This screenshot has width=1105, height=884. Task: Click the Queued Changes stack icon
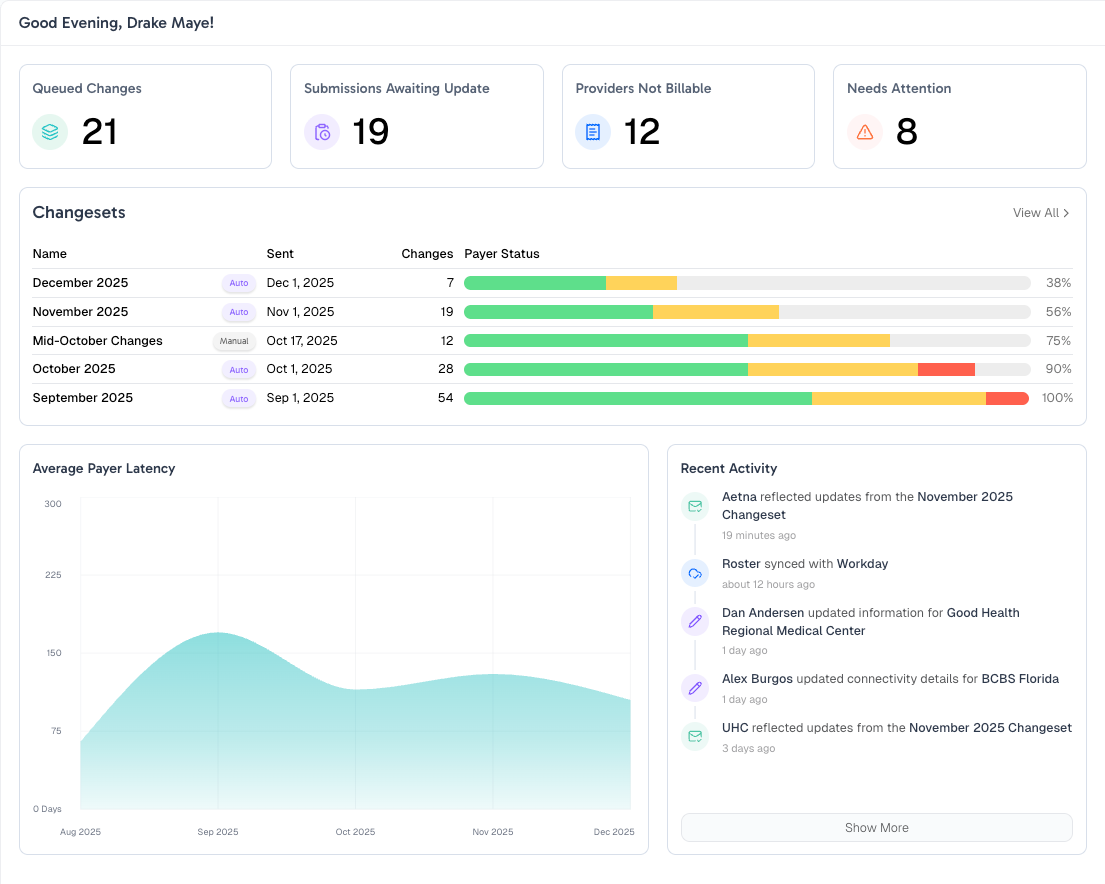50,131
